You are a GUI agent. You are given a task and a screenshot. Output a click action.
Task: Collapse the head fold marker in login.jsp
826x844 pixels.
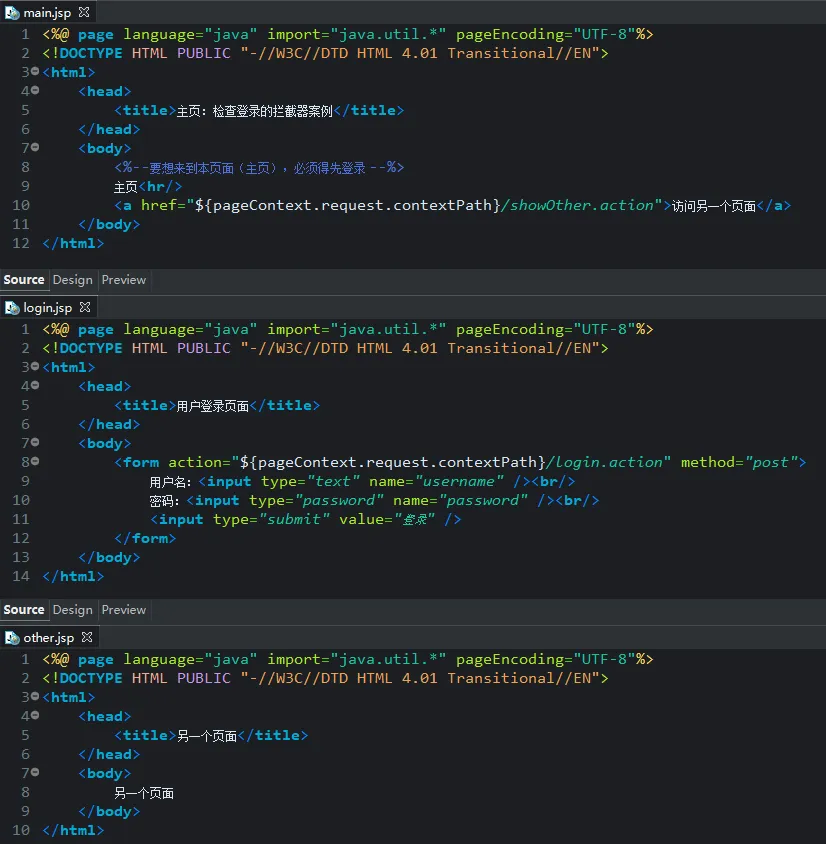coord(35,386)
